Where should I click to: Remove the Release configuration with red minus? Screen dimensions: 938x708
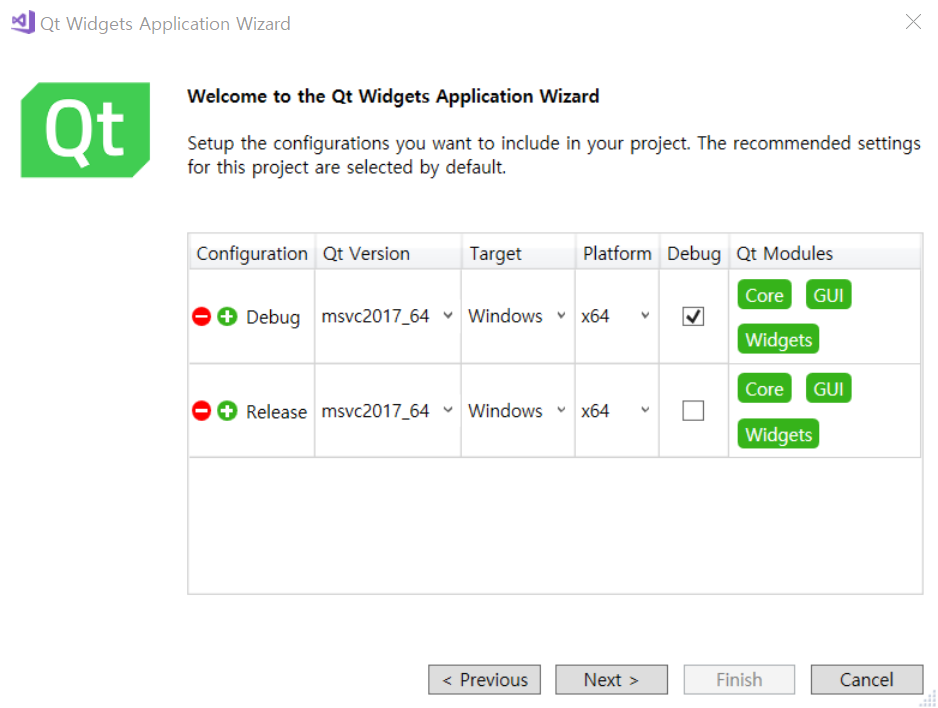(x=202, y=411)
